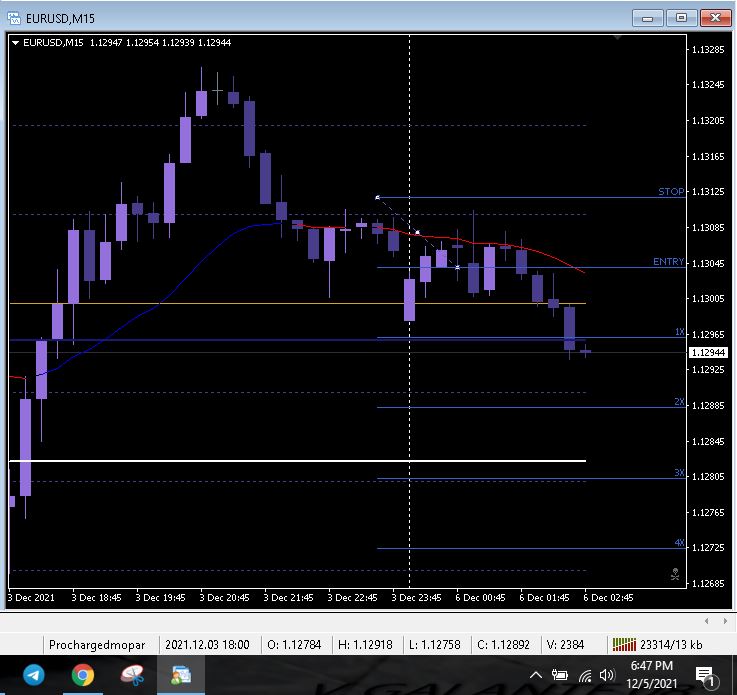The height and width of the screenshot is (695, 737).
Task: Click the O: 1.12784 open price field
Action: pos(294,645)
